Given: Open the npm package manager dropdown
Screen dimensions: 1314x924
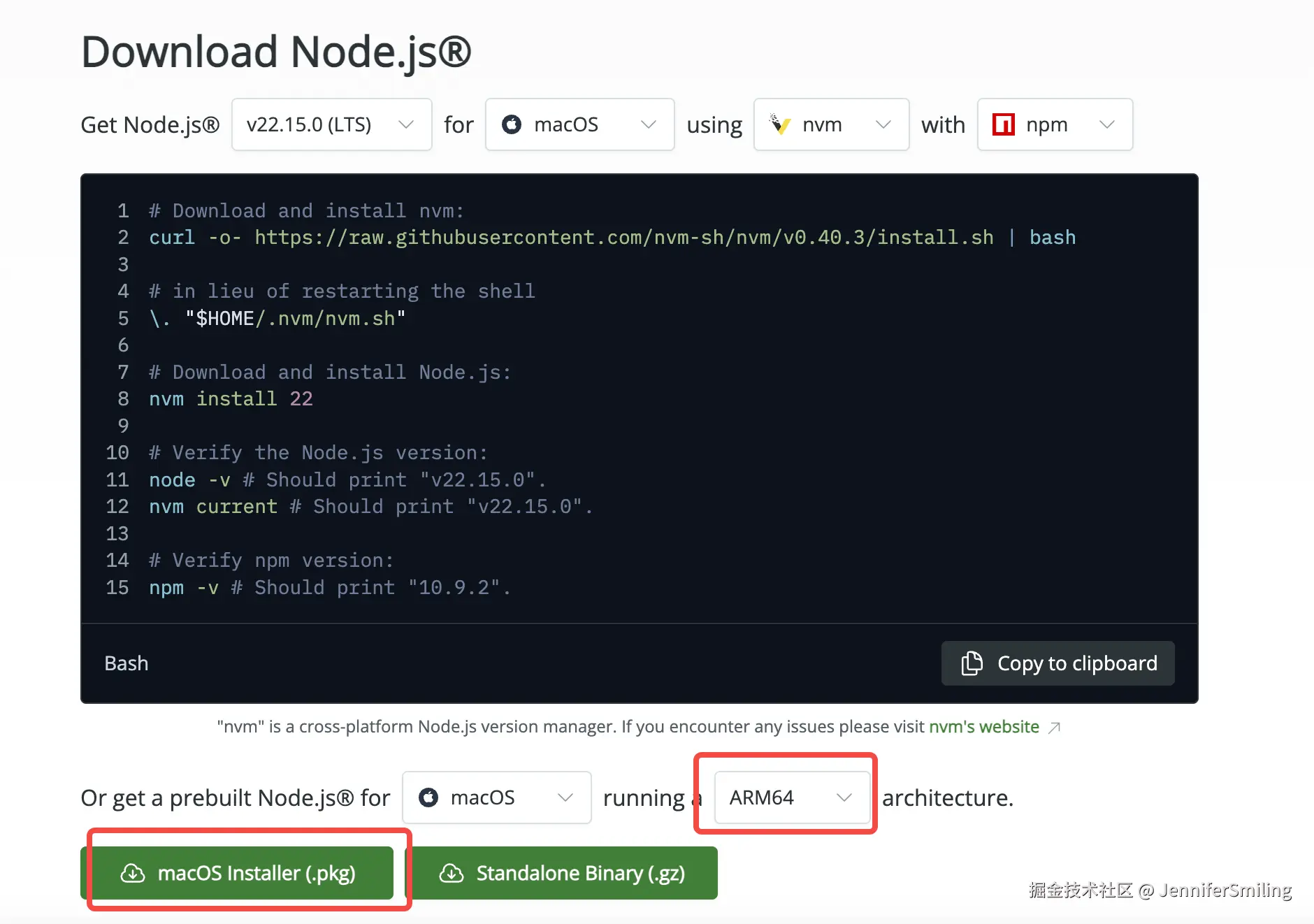Looking at the screenshot, I should 1055,124.
